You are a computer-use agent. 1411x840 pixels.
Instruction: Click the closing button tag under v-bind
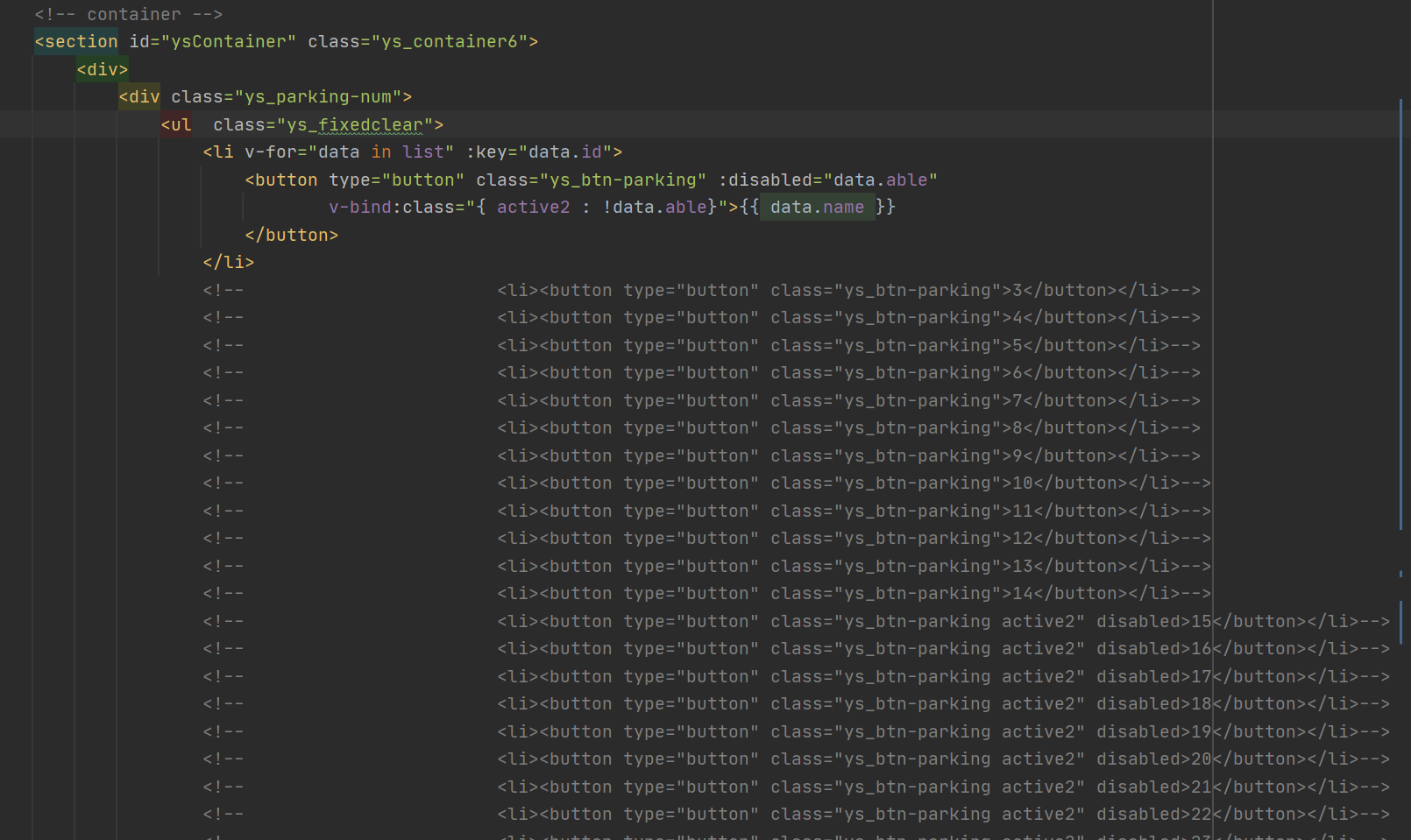pyautogui.click(x=290, y=235)
